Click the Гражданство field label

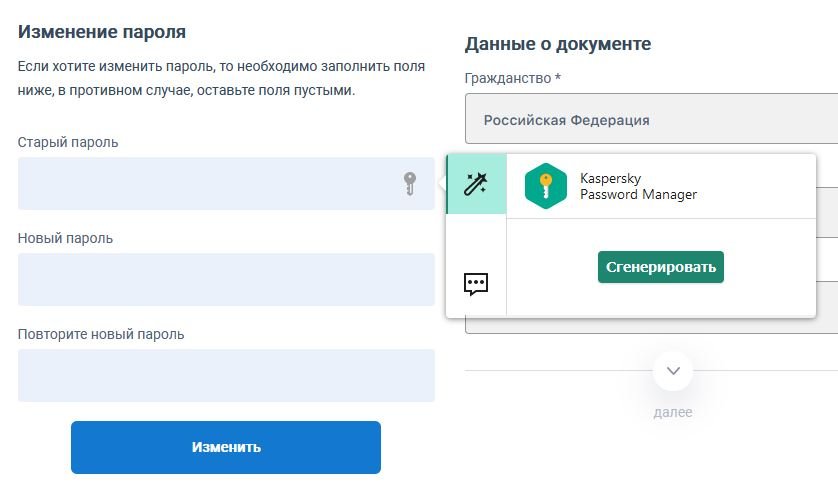click(x=512, y=78)
